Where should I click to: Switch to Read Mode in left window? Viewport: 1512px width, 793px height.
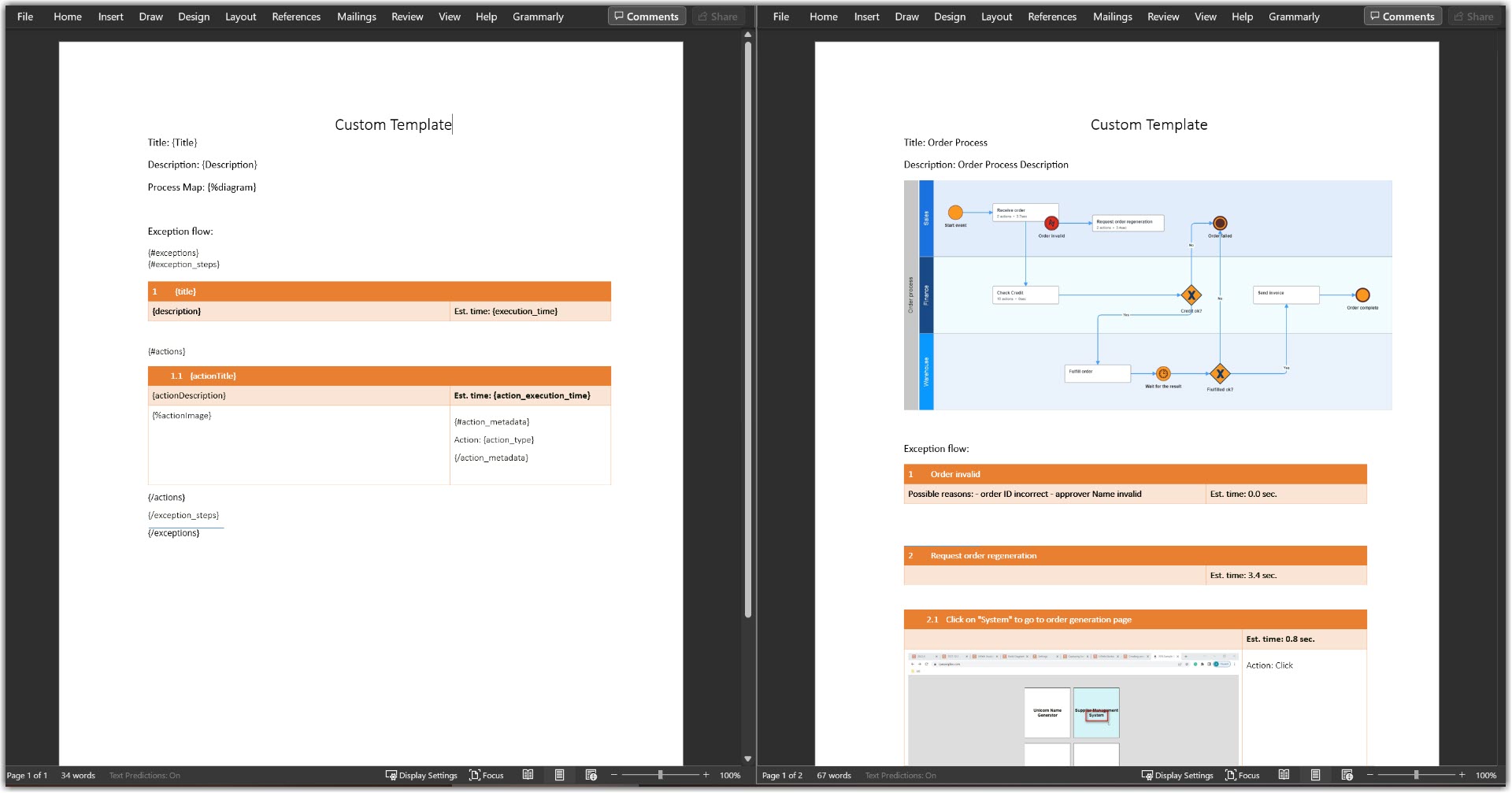[528, 775]
